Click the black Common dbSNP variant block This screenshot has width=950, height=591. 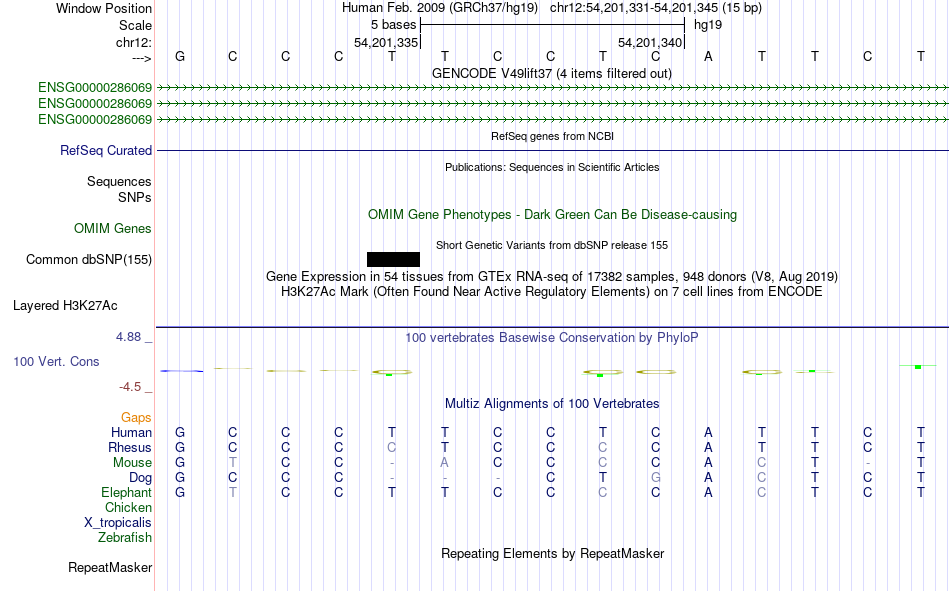click(393, 259)
